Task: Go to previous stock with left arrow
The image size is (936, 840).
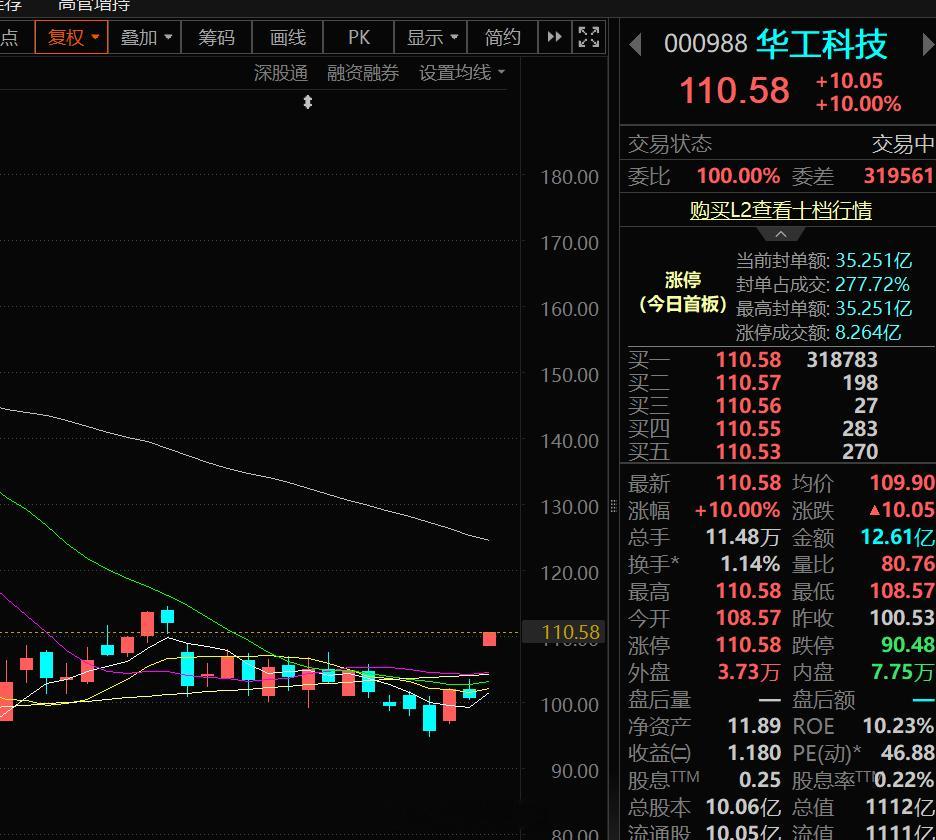Action: 635,45
